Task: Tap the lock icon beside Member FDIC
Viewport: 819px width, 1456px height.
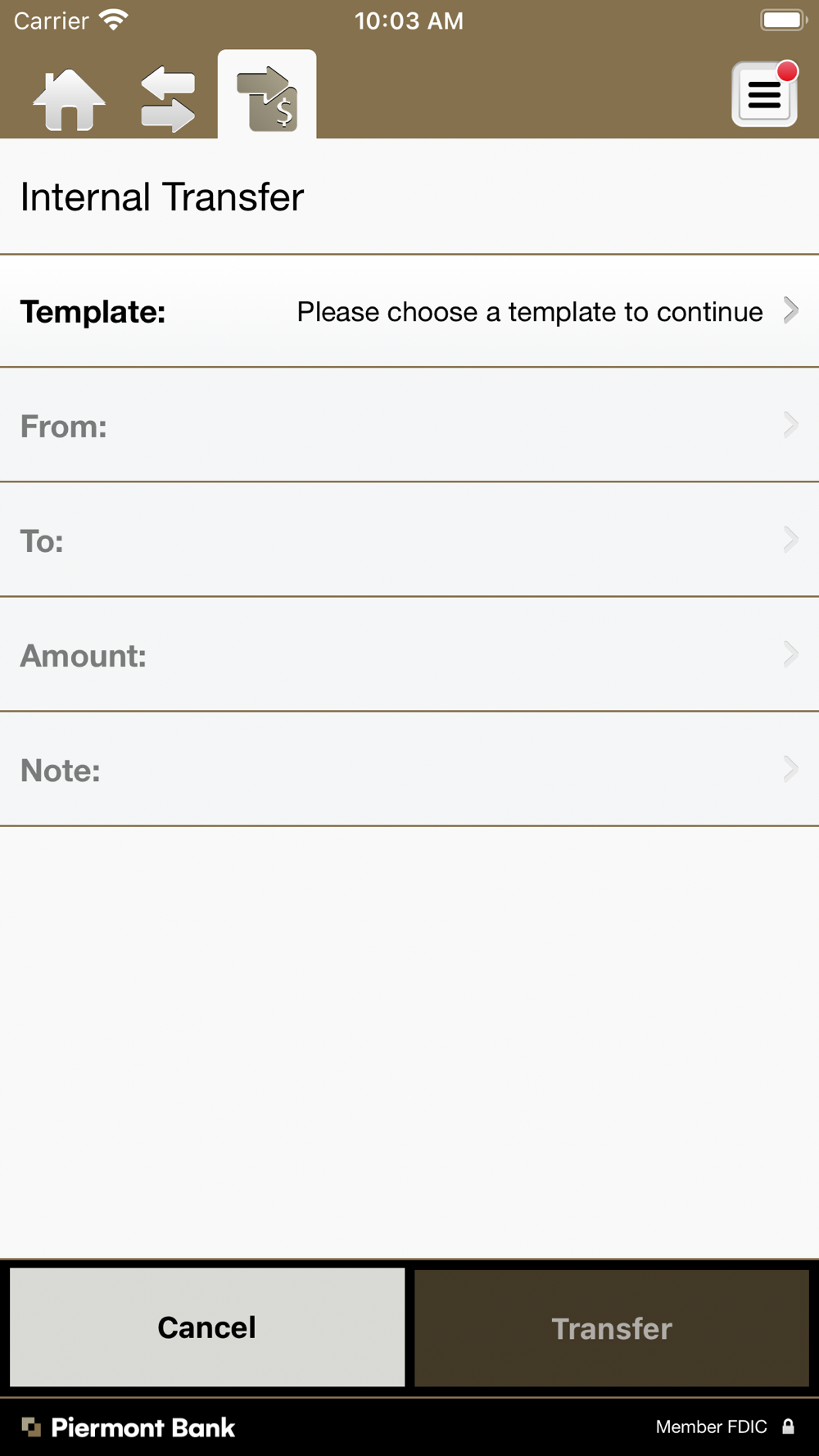Action: pos(788,1427)
